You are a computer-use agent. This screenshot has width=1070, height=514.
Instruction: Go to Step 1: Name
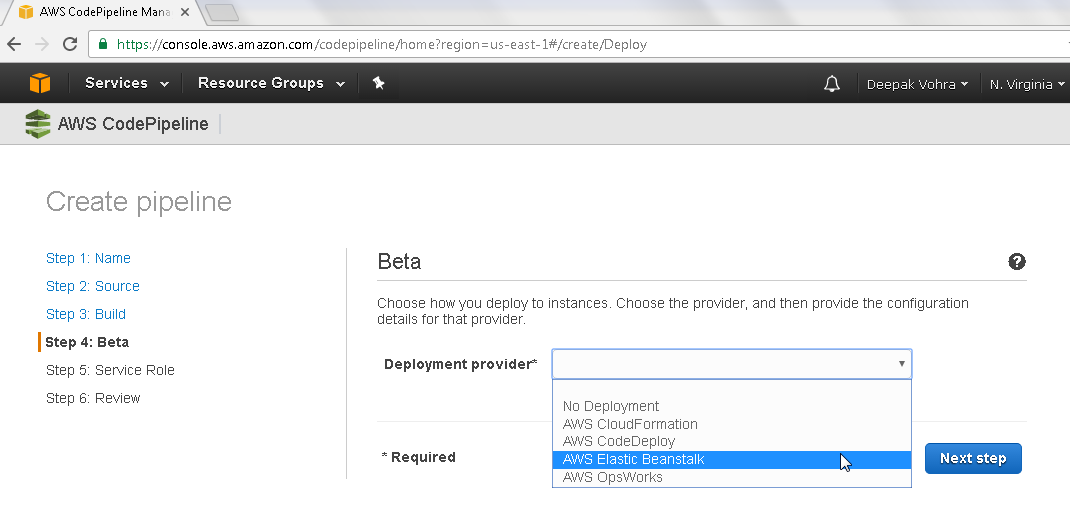(x=88, y=258)
